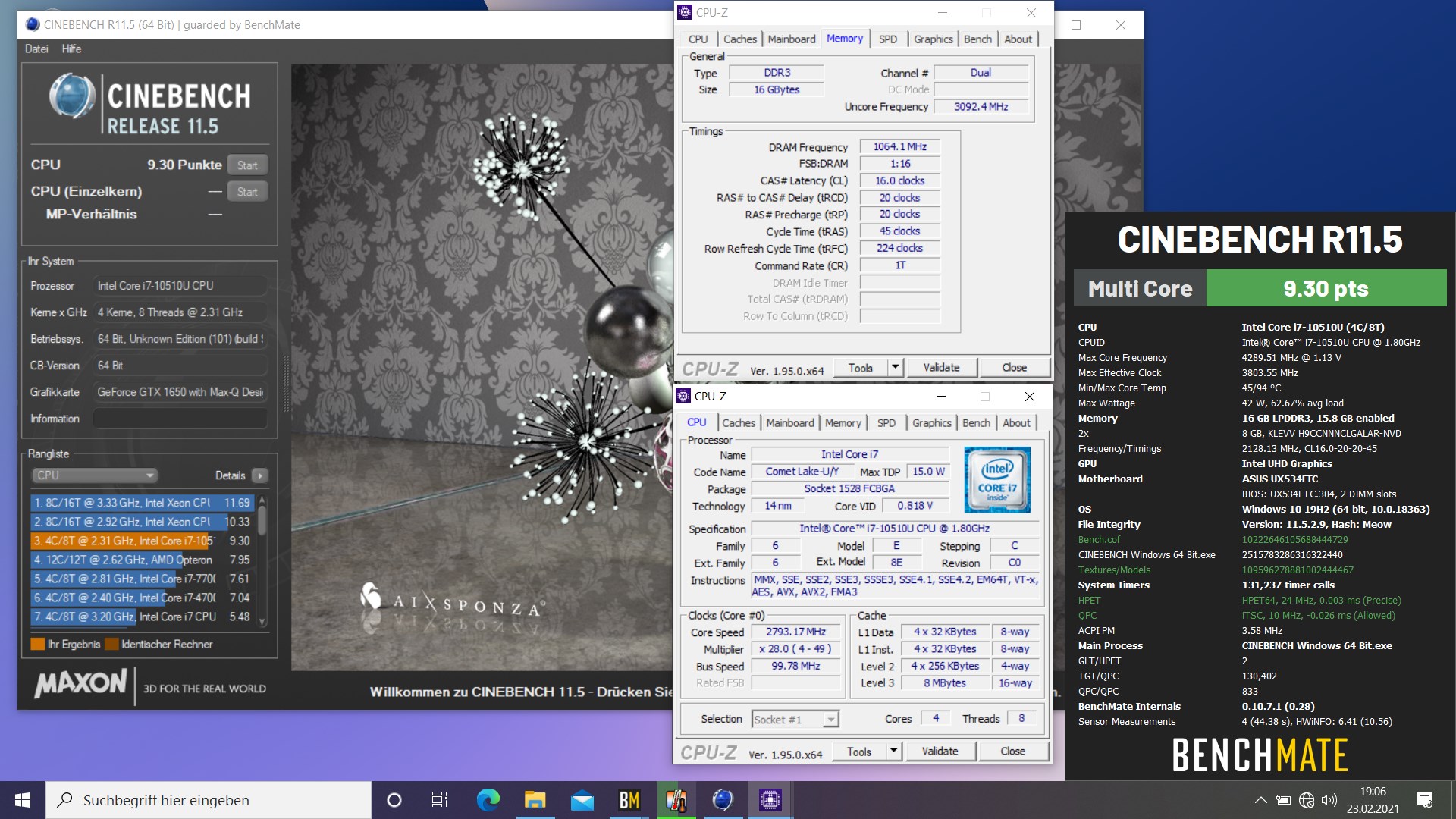
Task: Select the highlighted i7-10510U ranking row
Action: [142, 541]
